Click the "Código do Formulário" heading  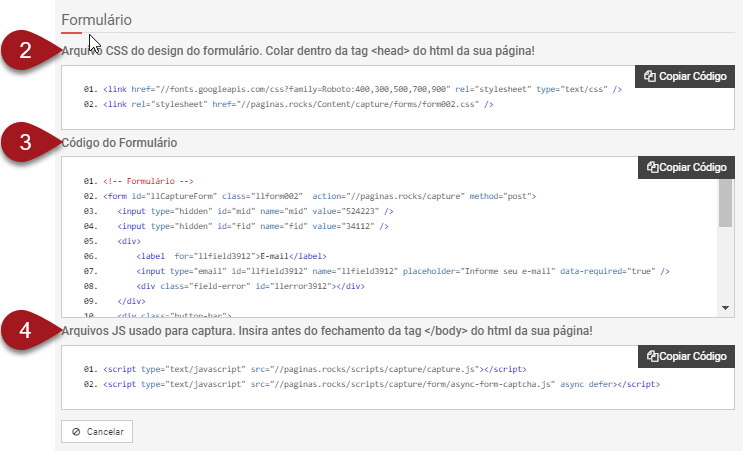tap(120, 143)
